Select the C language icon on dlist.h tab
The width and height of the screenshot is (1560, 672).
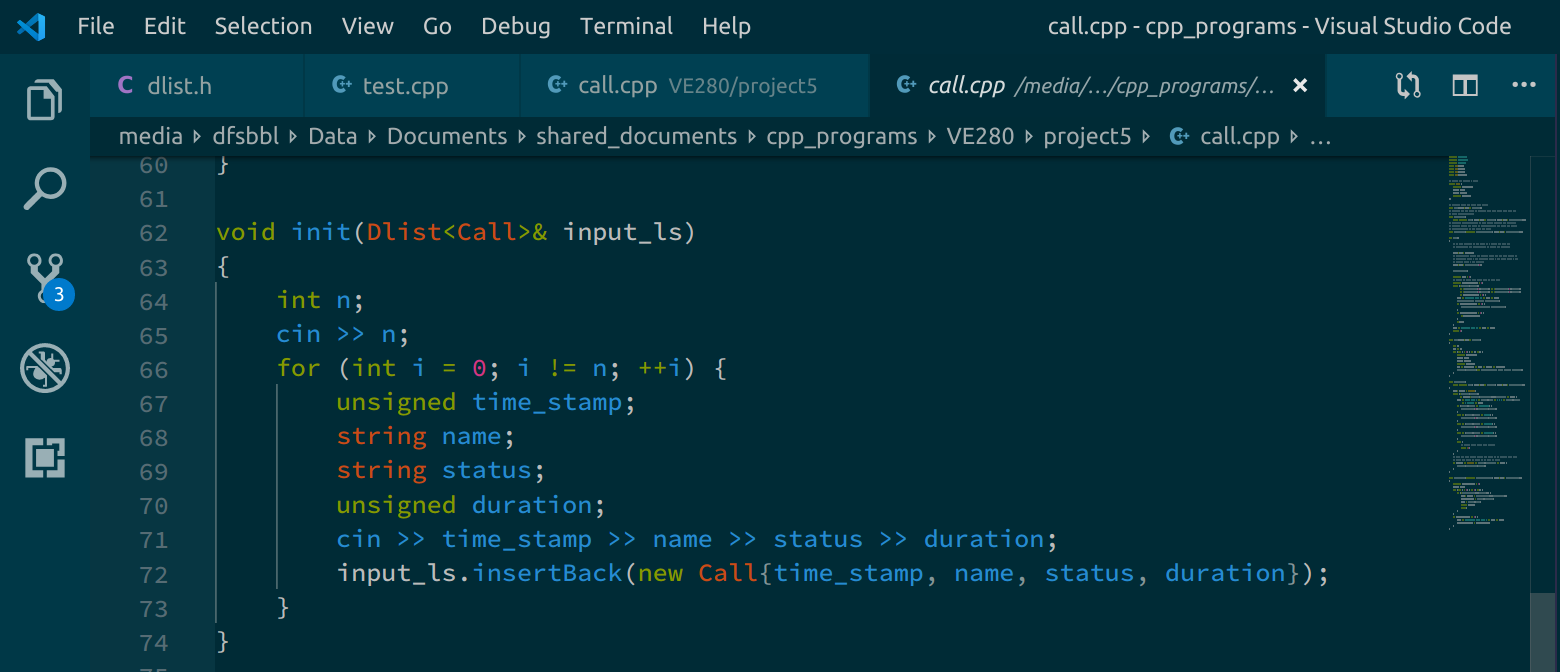coord(126,85)
